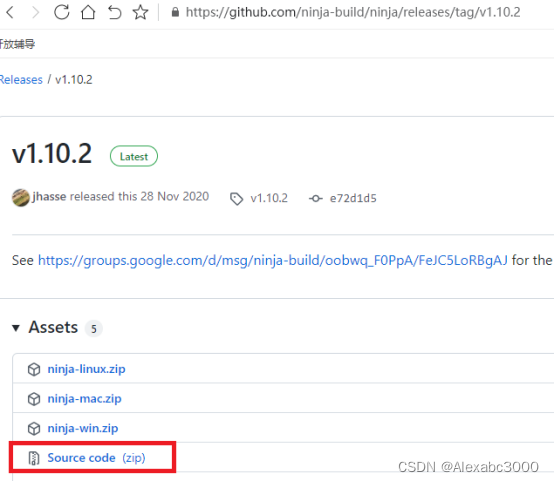Click the Latest release badge
This screenshot has height=482, width=554.
pos(134,156)
